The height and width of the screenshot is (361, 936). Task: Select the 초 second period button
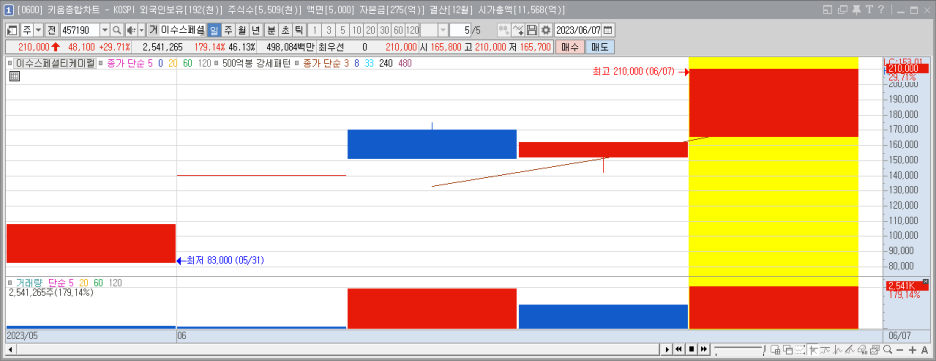(285, 30)
